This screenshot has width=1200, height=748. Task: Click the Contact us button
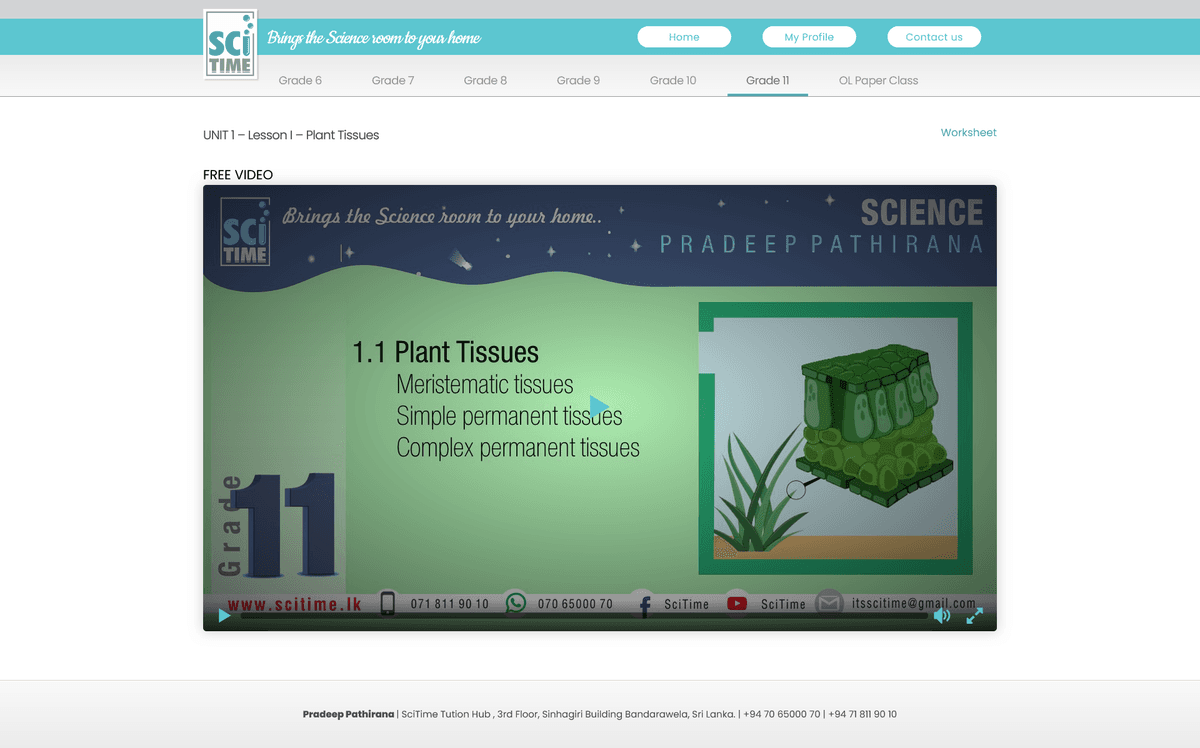tap(934, 36)
